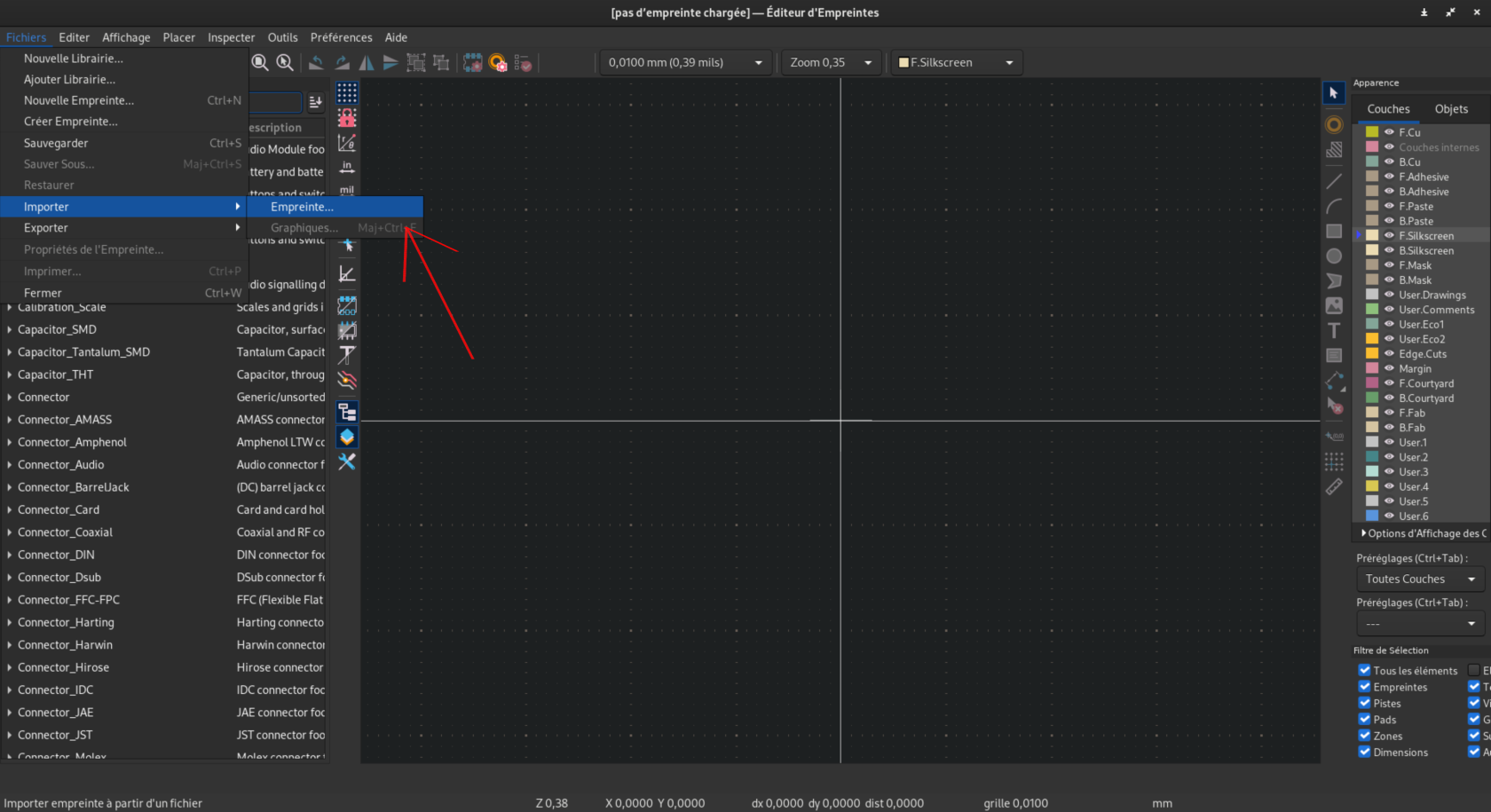Click the ungroup items icon
This screenshot has height=812, width=1491.
441,62
